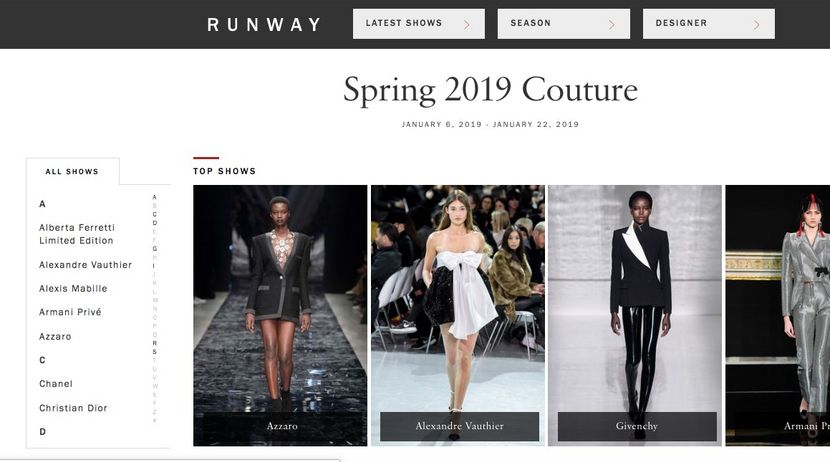View the Azzaro top show thumbnail
The width and height of the screenshot is (830, 462).
[x=280, y=315]
